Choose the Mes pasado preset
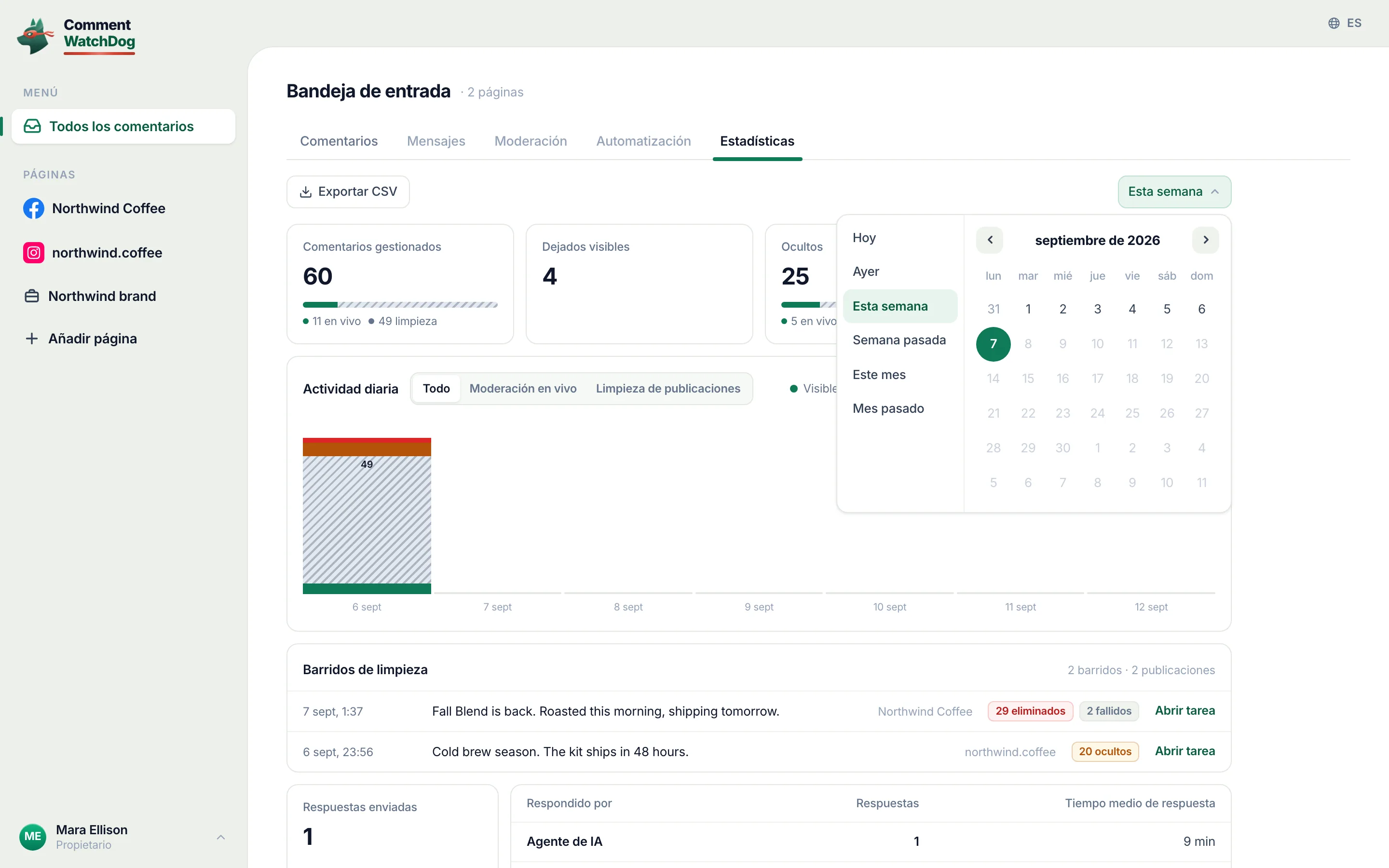Viewport: 1389px width, 868px height. [900, 409]
